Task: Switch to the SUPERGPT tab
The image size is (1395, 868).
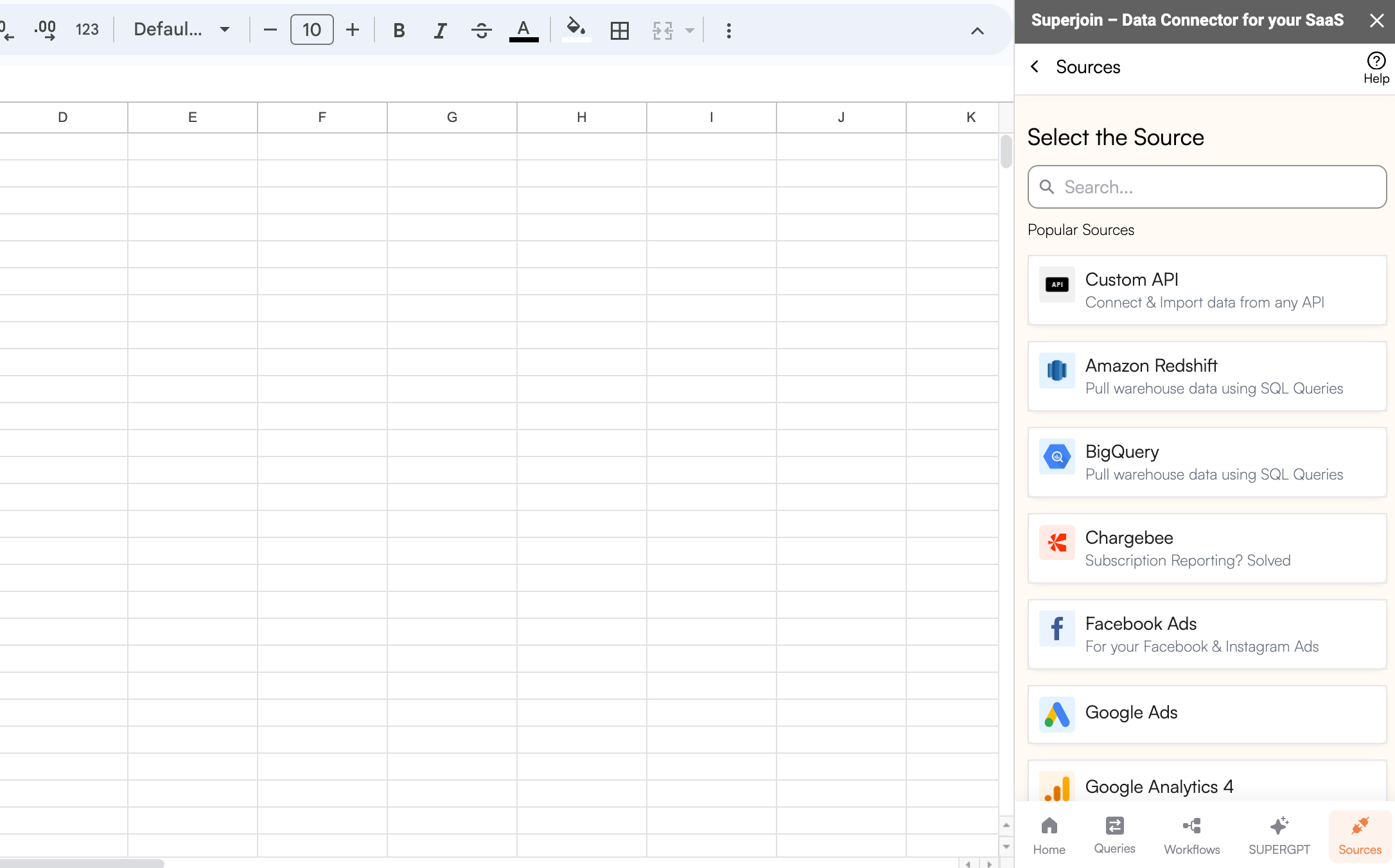Action: click(1279, 835)
